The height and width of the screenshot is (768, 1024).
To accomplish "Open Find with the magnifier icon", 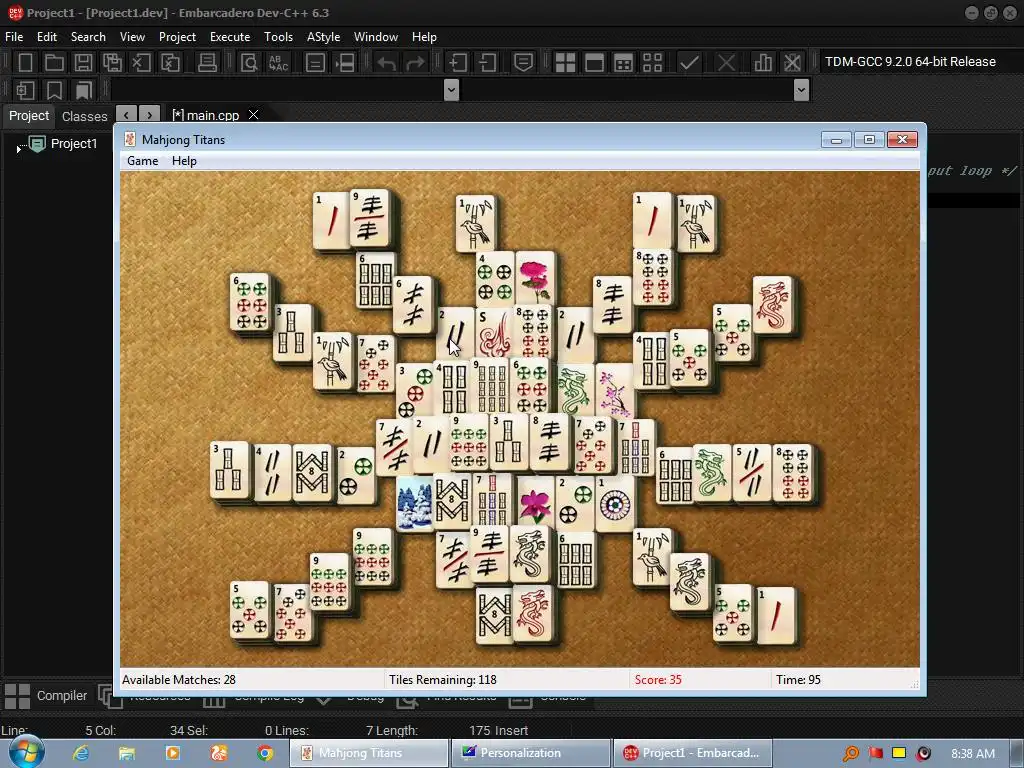I will (x=249, y=63).
